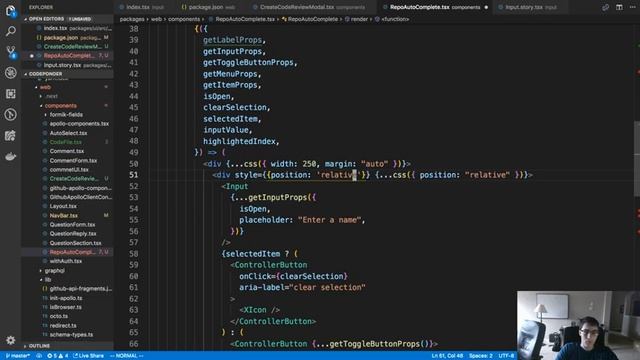Open the Live Share activity bar icon
The image size is (640, 360).
(x=11, y=136)
